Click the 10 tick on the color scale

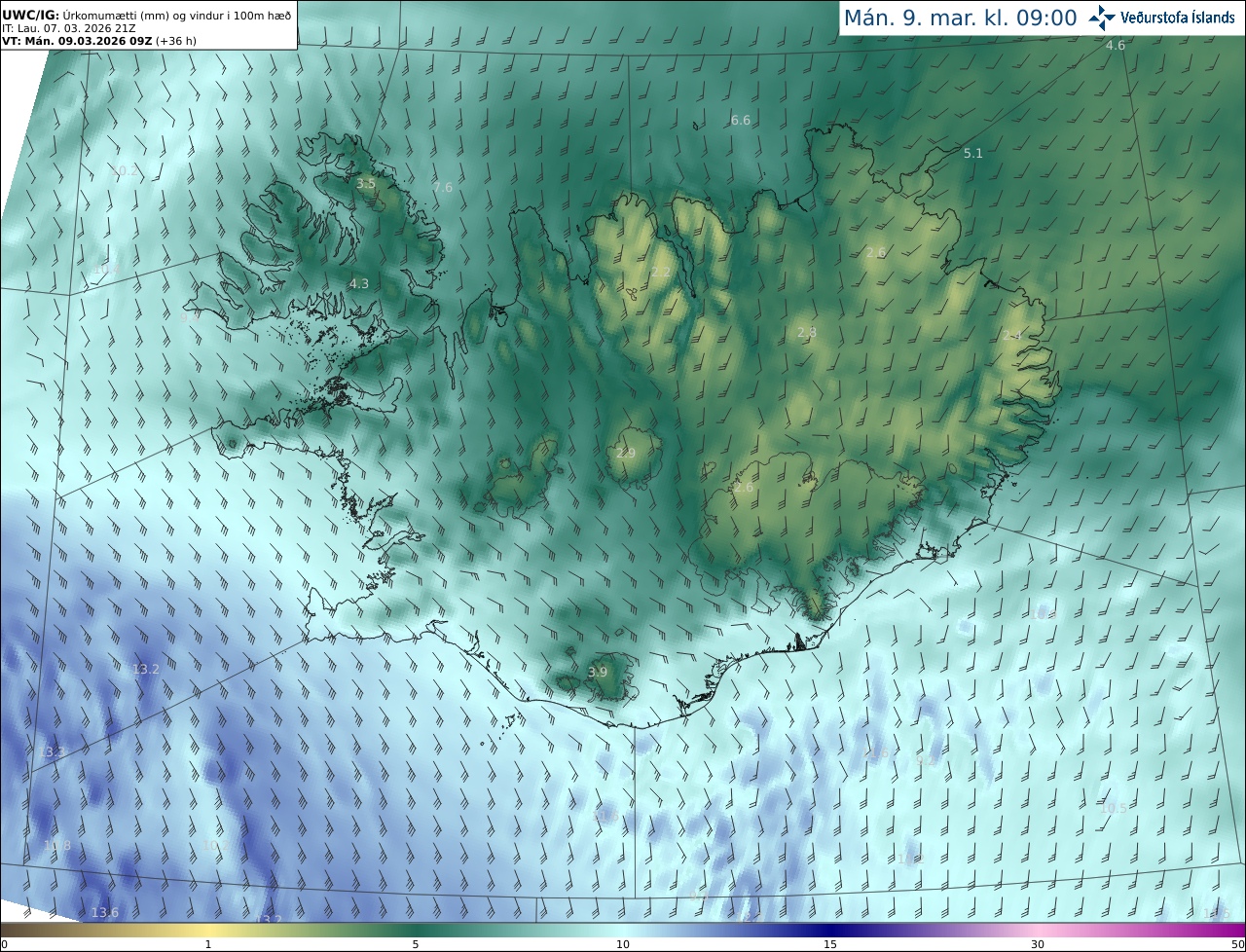623,944
